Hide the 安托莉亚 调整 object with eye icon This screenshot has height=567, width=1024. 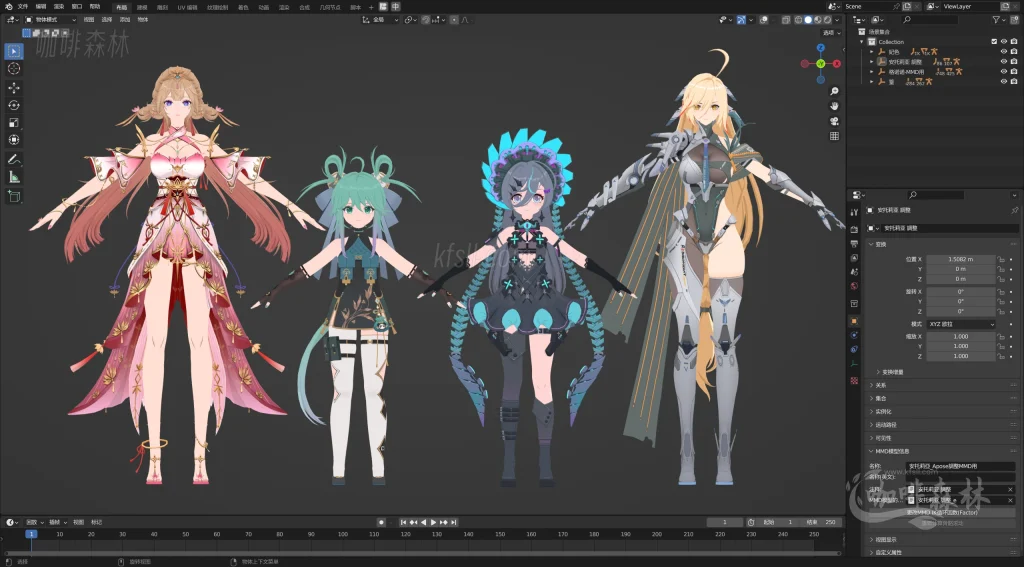[1004, 61]
